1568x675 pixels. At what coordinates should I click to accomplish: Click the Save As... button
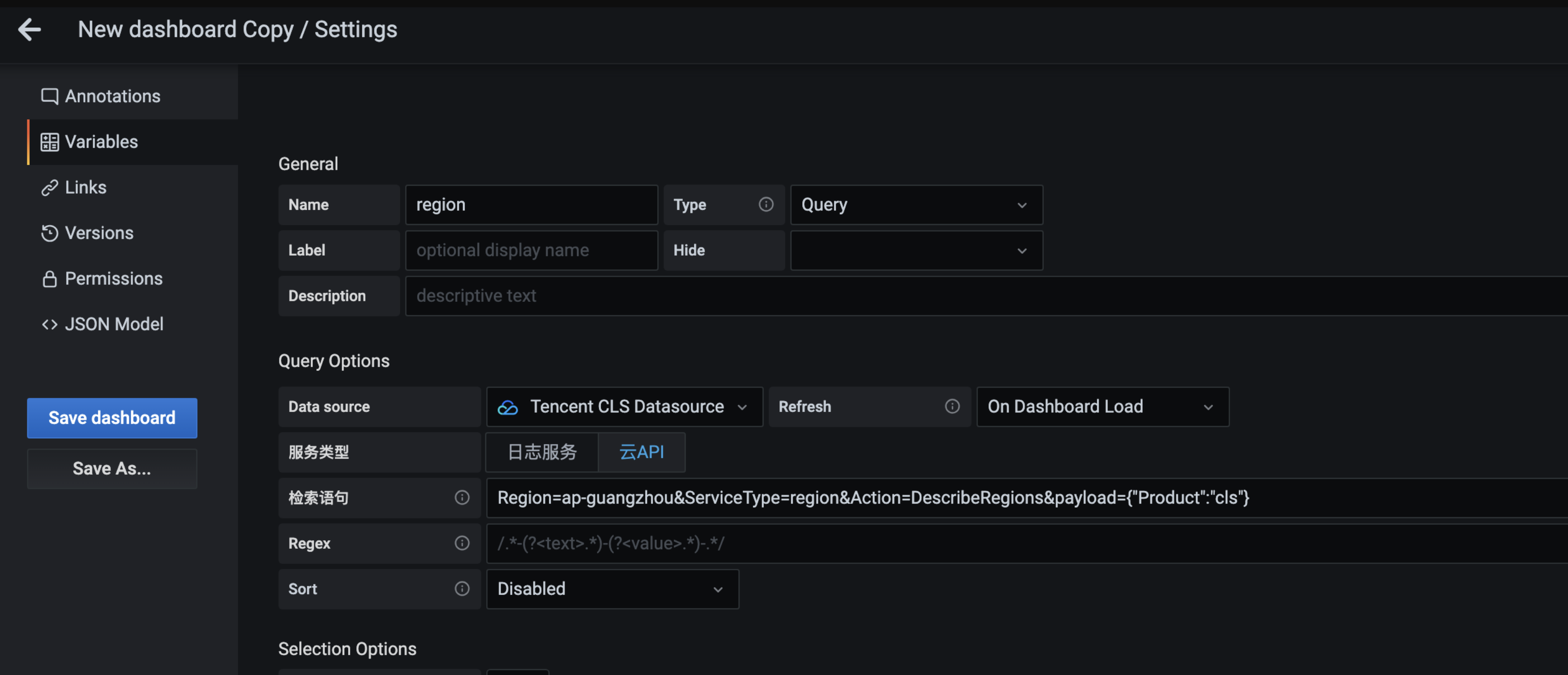click(112, 469)
